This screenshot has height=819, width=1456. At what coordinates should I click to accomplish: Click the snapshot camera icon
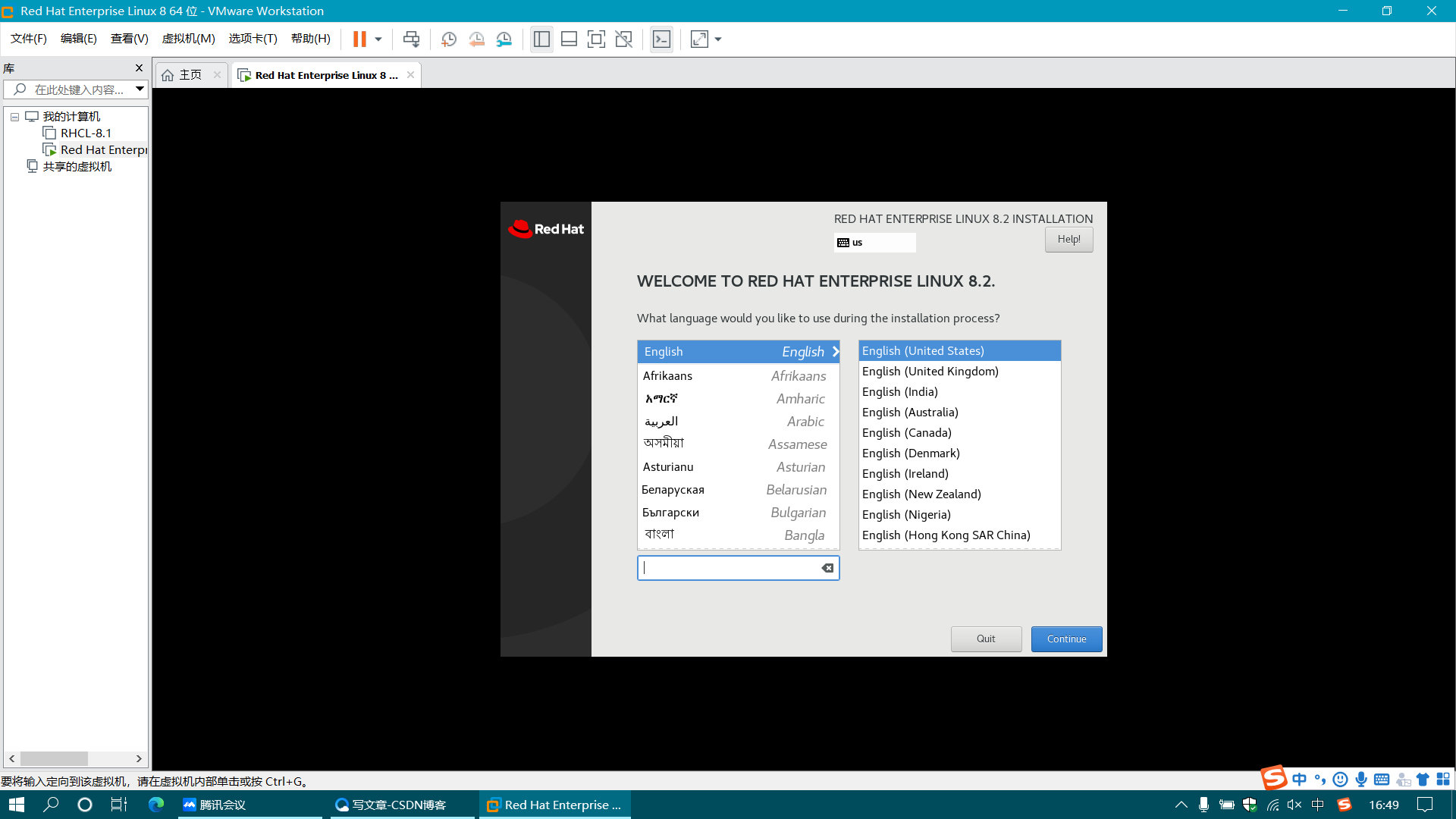click(x=448, y=39)
